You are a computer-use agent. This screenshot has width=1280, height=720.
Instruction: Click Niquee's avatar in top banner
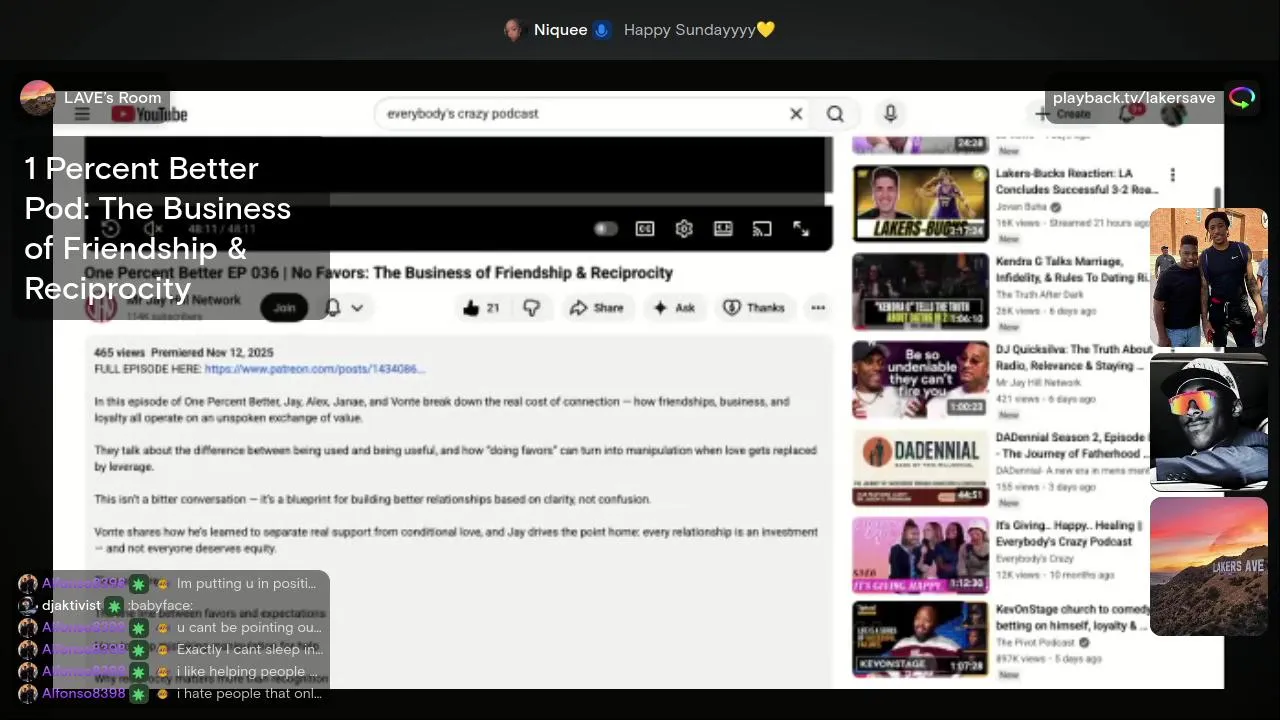pyautogui.click(x=514, y=30)
